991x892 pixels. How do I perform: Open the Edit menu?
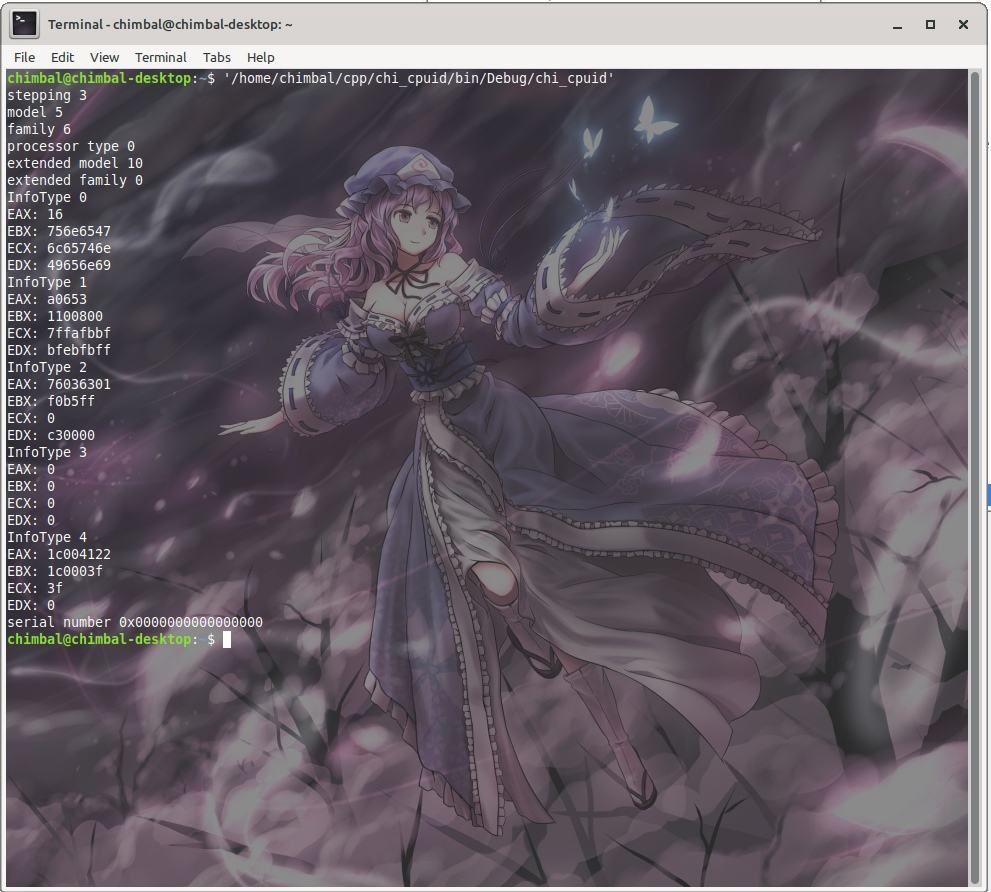coord(63,58)
